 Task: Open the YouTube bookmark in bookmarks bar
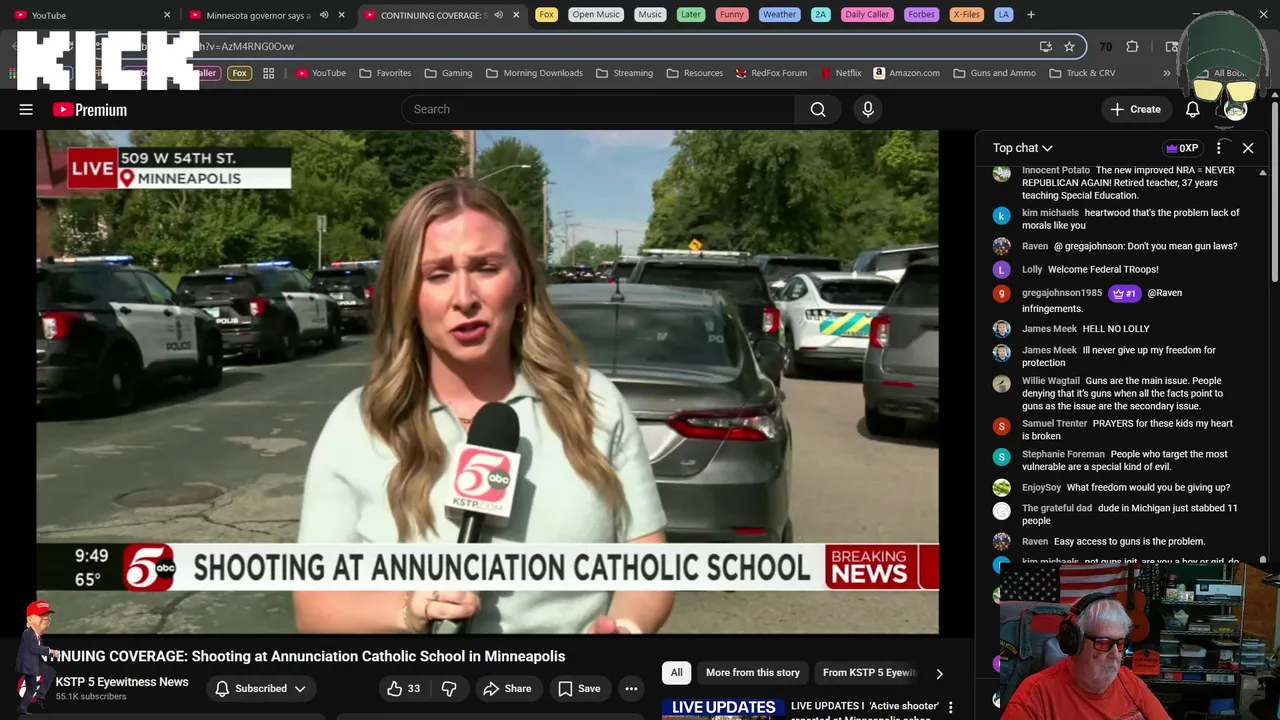tap(321, 73)
